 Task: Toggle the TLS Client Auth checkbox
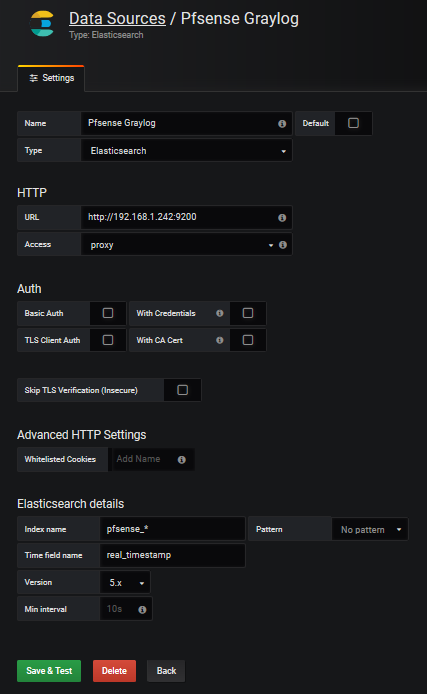tap(108, 340)
